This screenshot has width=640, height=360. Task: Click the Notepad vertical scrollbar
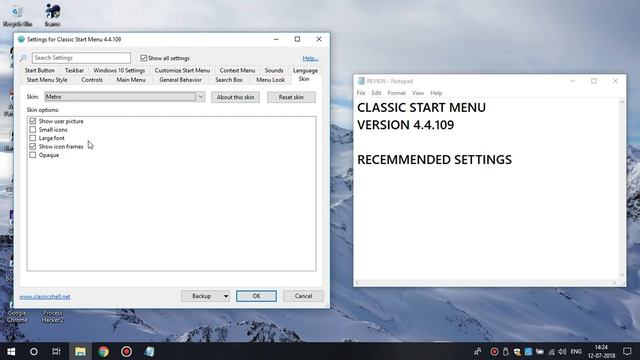tap(622, 188)
